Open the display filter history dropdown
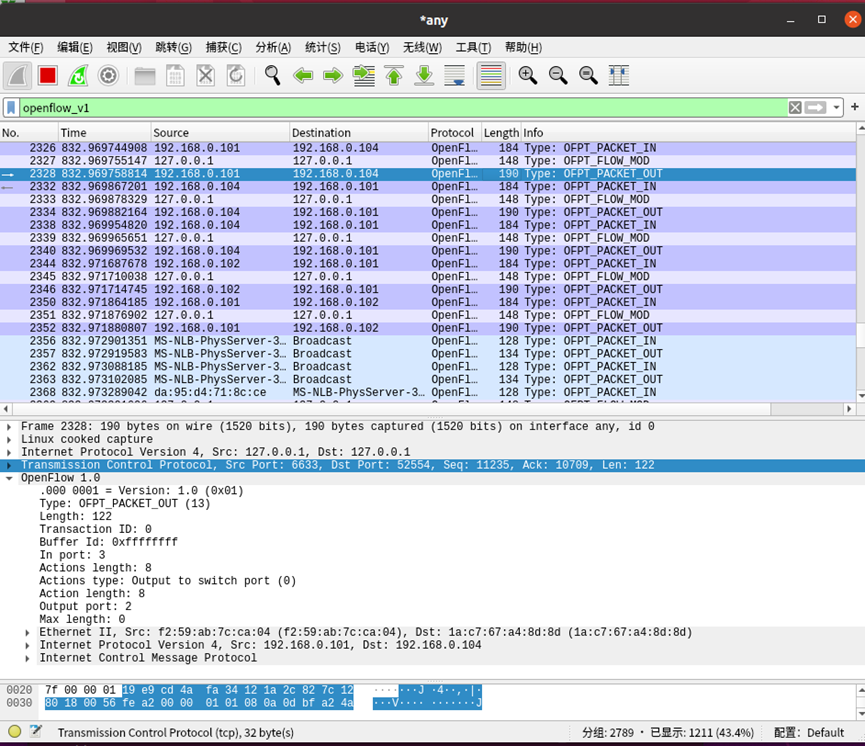This screenshot has width=865, height=746. 838,107
